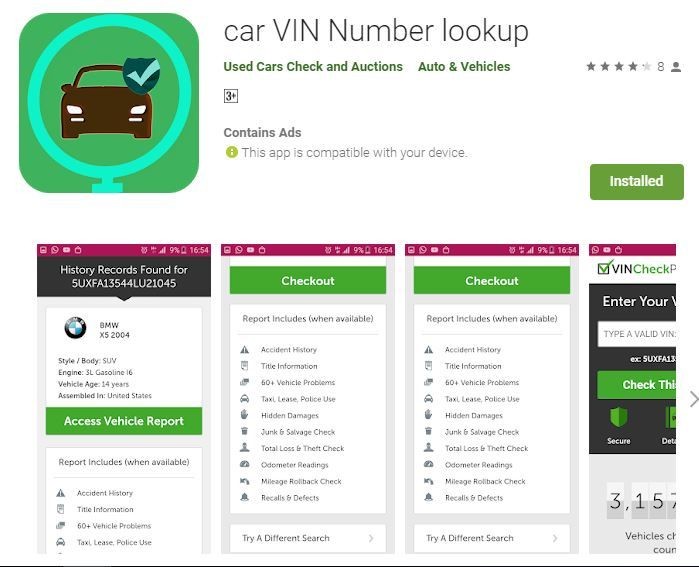Open the Auto & Vehicles category
699x567 pixels.
coord(464,66)
